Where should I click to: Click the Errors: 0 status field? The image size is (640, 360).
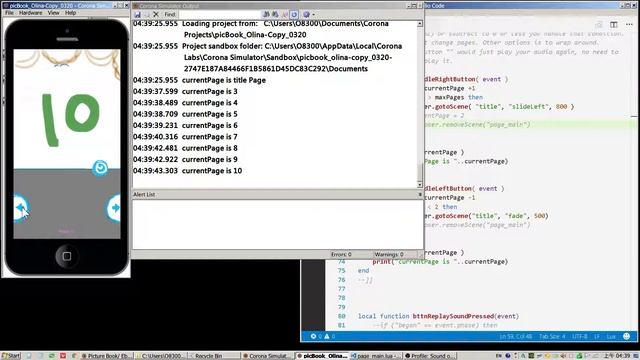[x=341, y=254]
